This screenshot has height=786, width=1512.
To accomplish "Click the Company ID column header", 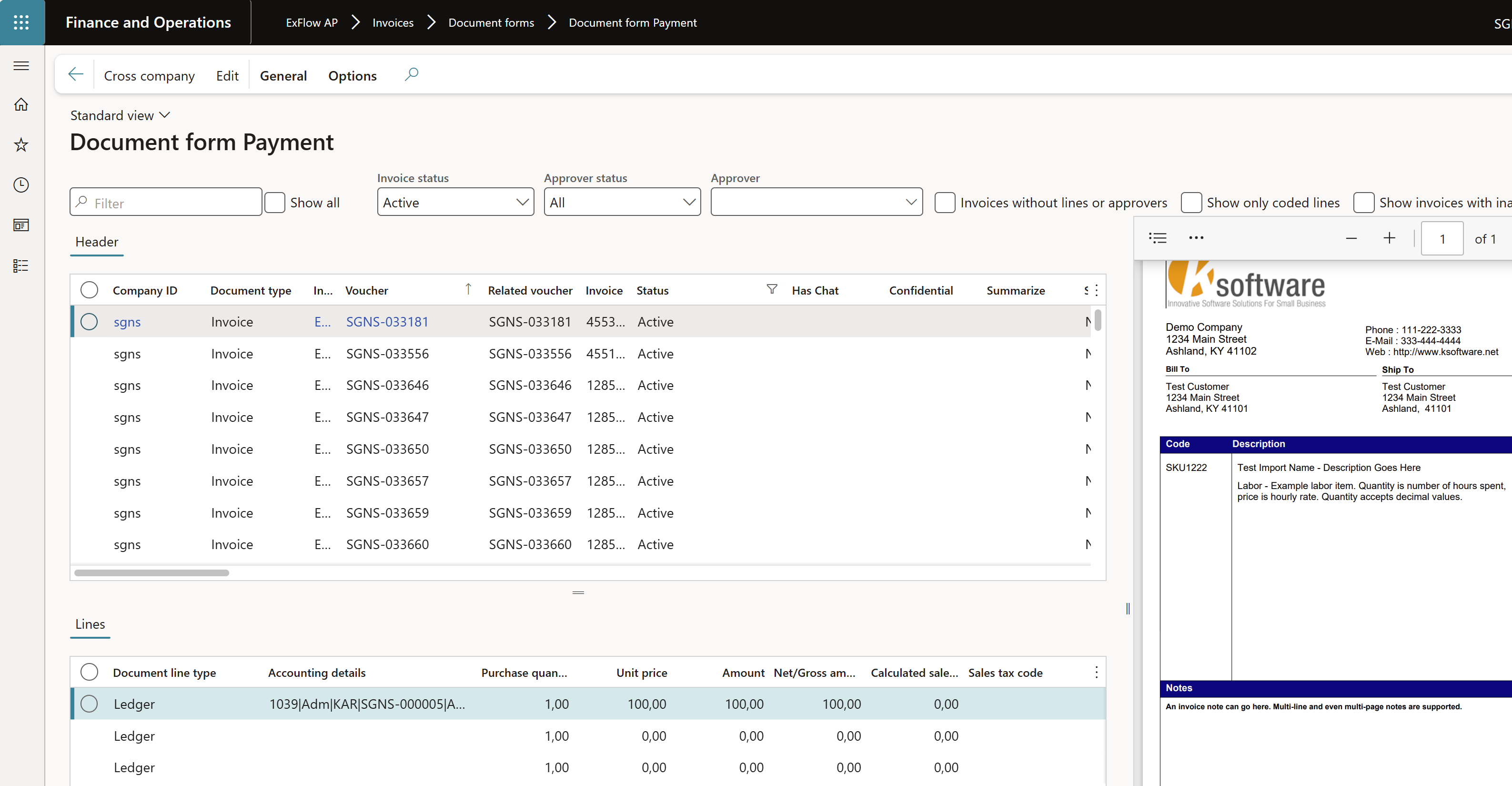I will click(145, 290).
